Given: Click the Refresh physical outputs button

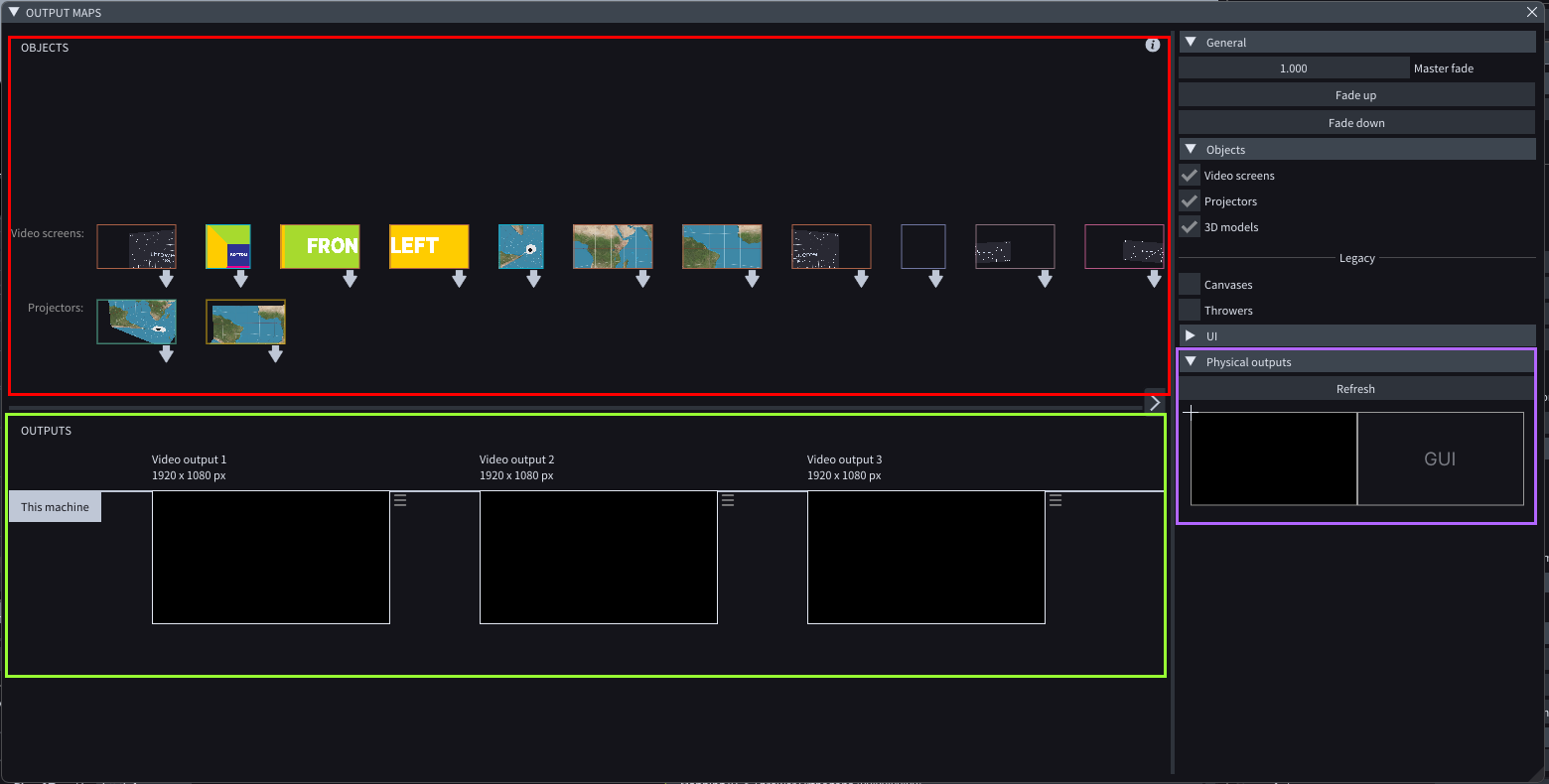Looking at the screenshot, I should 1355,389.
